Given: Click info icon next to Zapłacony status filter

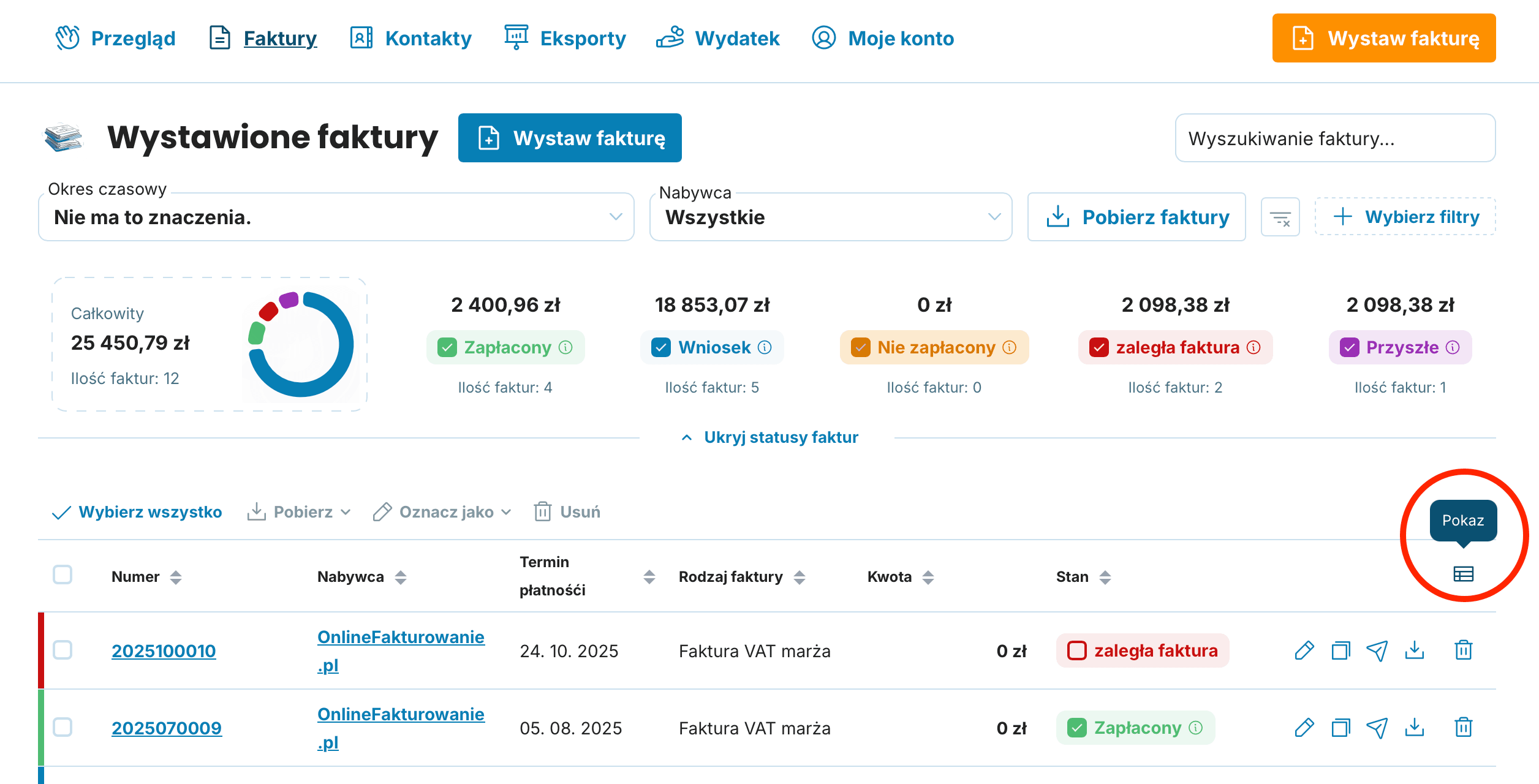Looking at the screenshot, I should (x=566, y=348).
